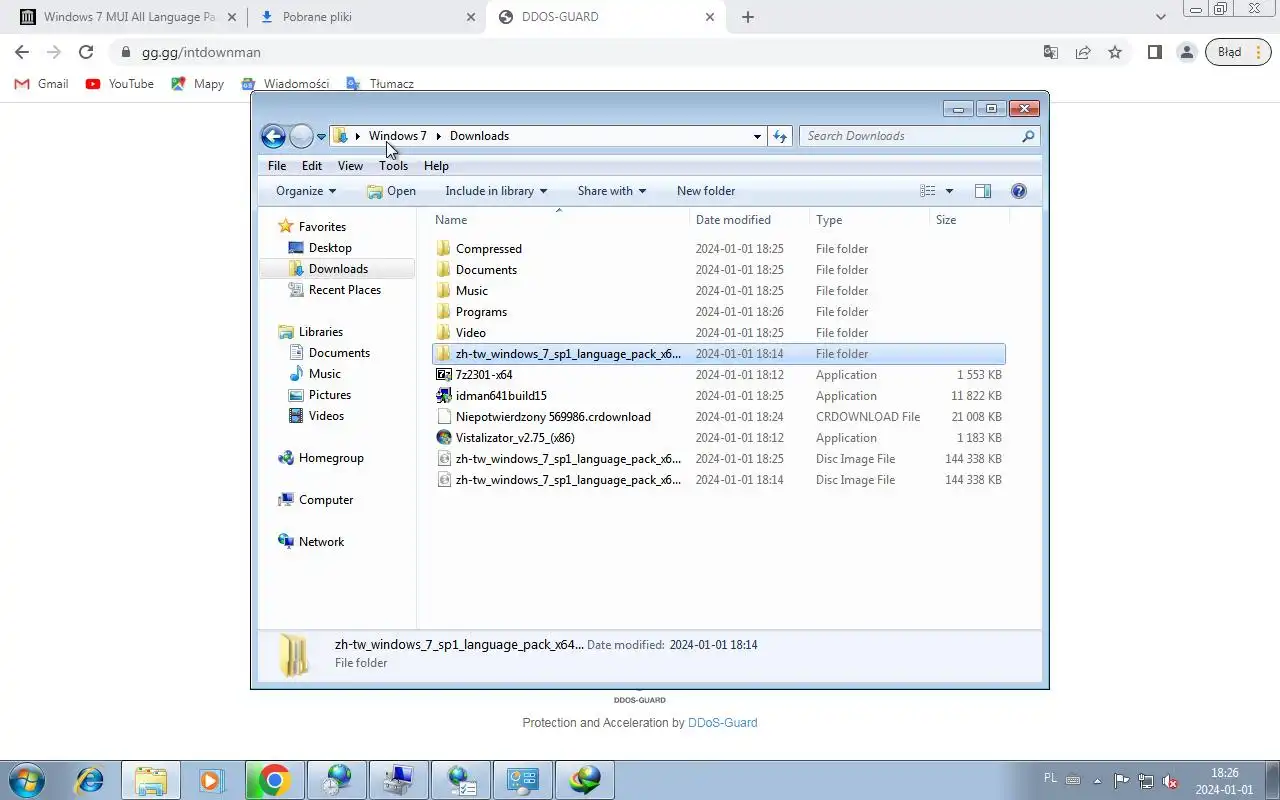Click magnifier icon in Search Downloads box

tap(1028, 136)
